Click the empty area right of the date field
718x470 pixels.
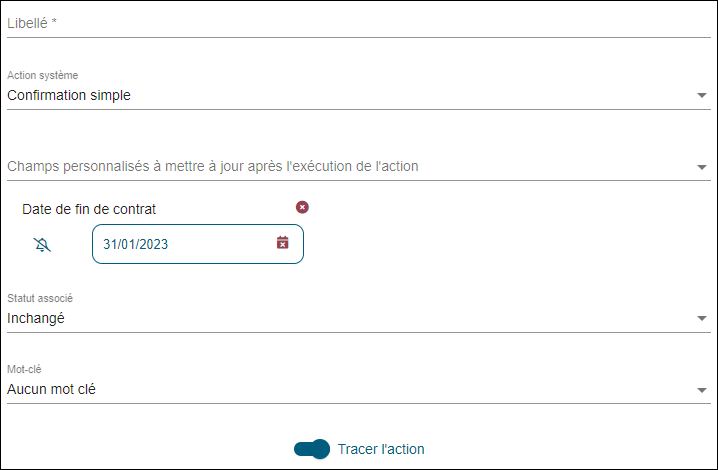click(500, 244)
